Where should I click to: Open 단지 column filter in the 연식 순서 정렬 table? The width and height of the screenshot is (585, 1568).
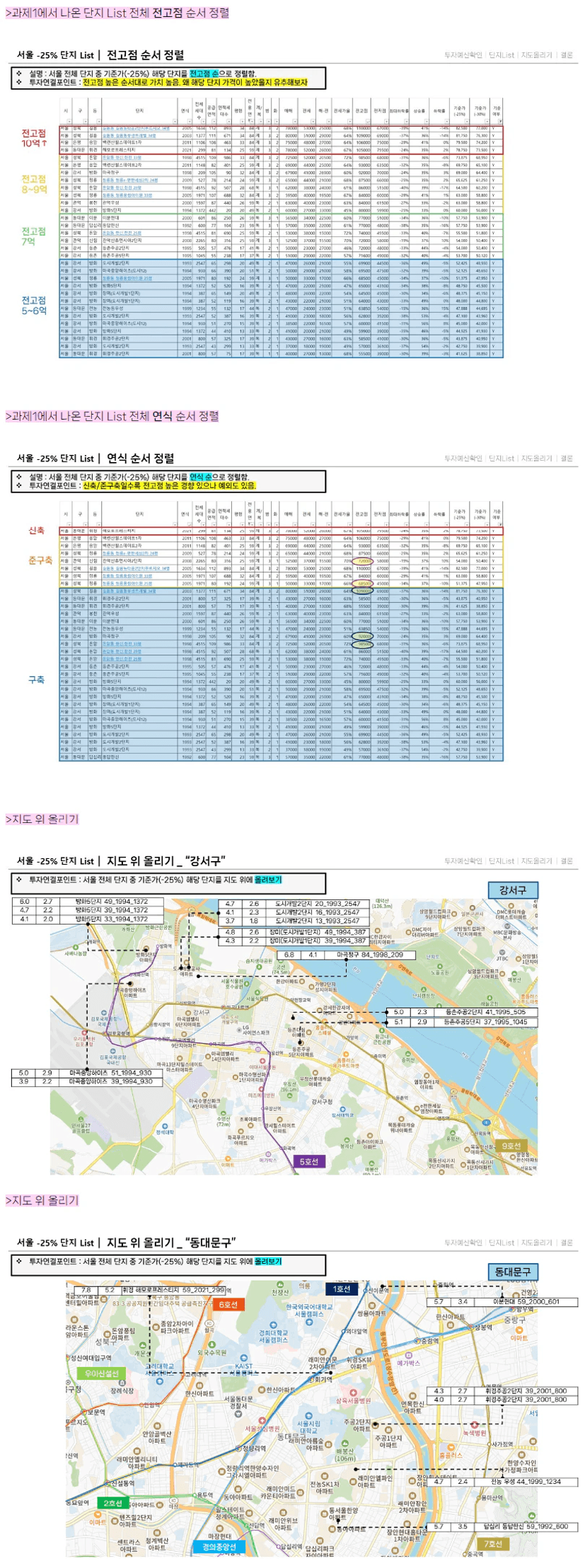click(174, 525)
